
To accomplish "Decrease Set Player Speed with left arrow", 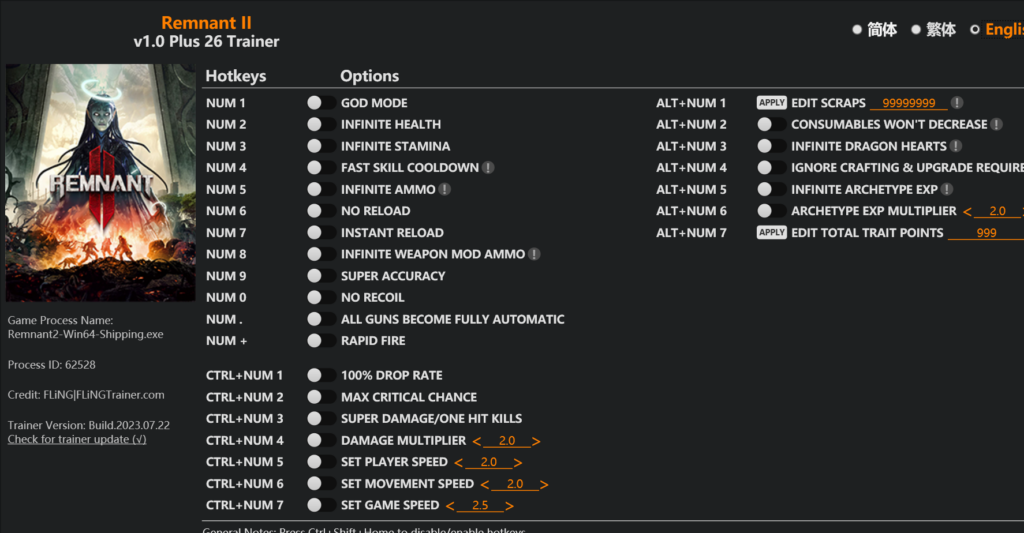I will 458,463.
